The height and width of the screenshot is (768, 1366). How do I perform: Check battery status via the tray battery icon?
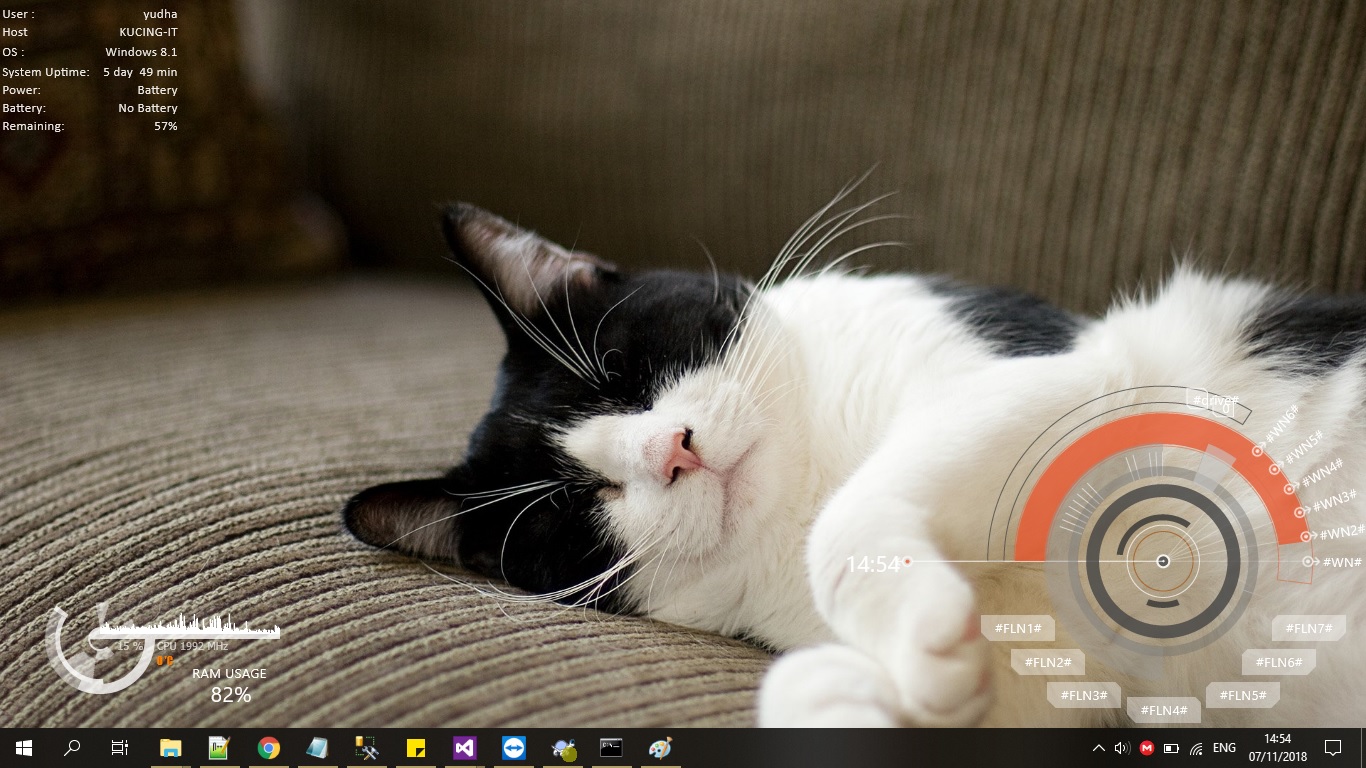pos(1170,747)
